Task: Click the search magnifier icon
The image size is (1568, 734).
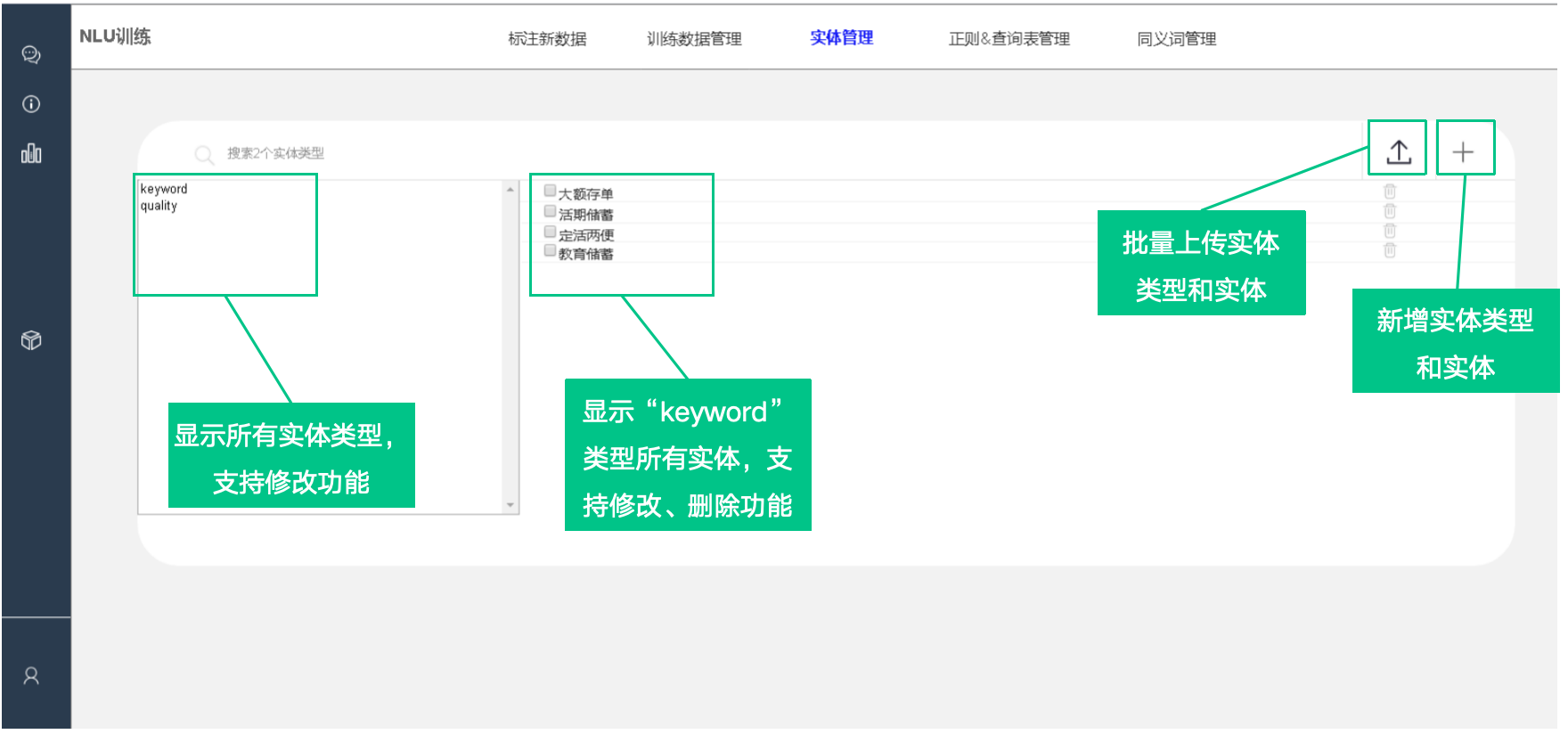Action: (x=204, y=155)
